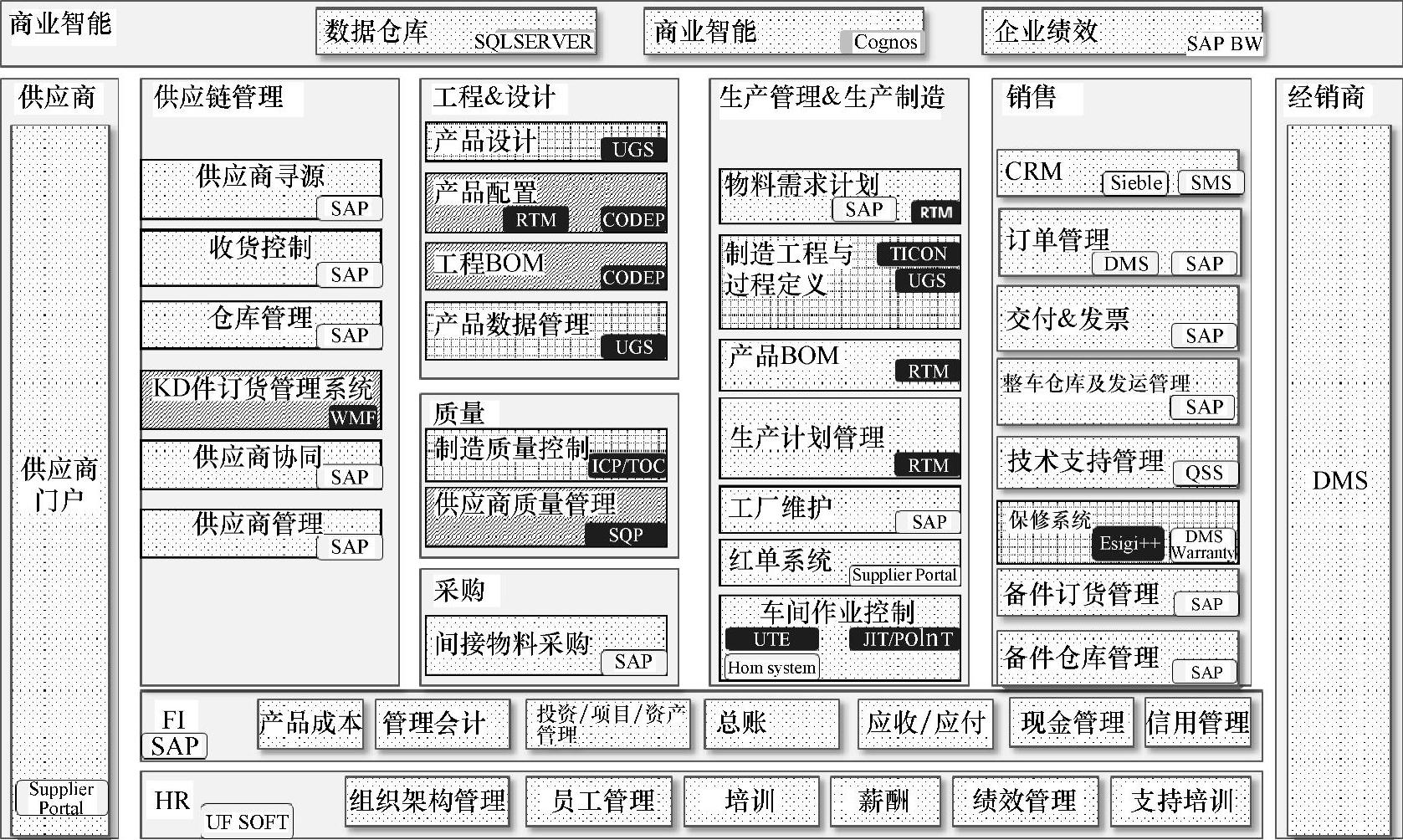Viewport: 1403px width, 840px height.
Task: Select the 产品BOM box
Action: [x=840, y=365]
